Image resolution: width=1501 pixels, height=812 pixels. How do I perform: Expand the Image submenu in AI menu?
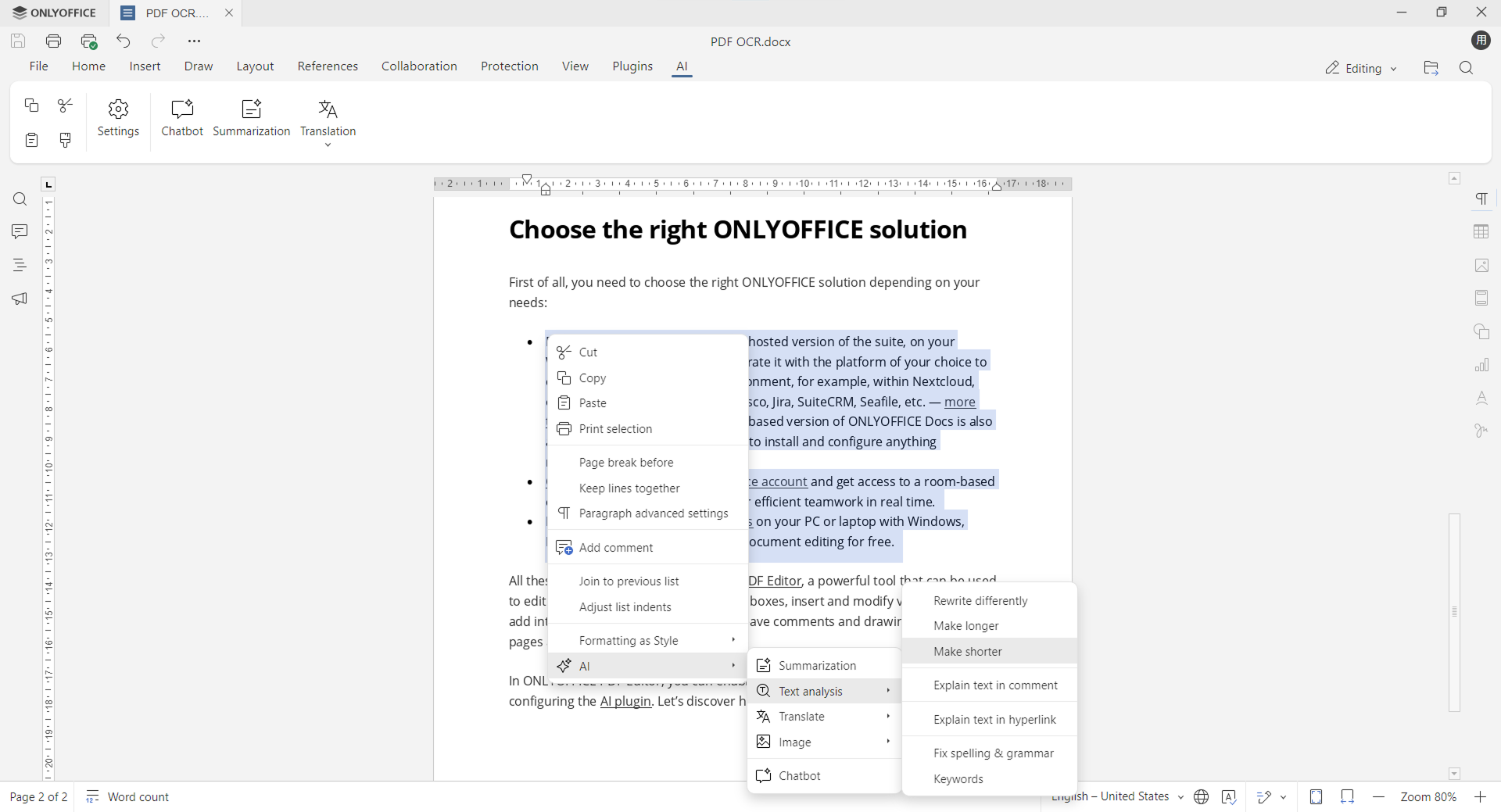tap(824, 742)
